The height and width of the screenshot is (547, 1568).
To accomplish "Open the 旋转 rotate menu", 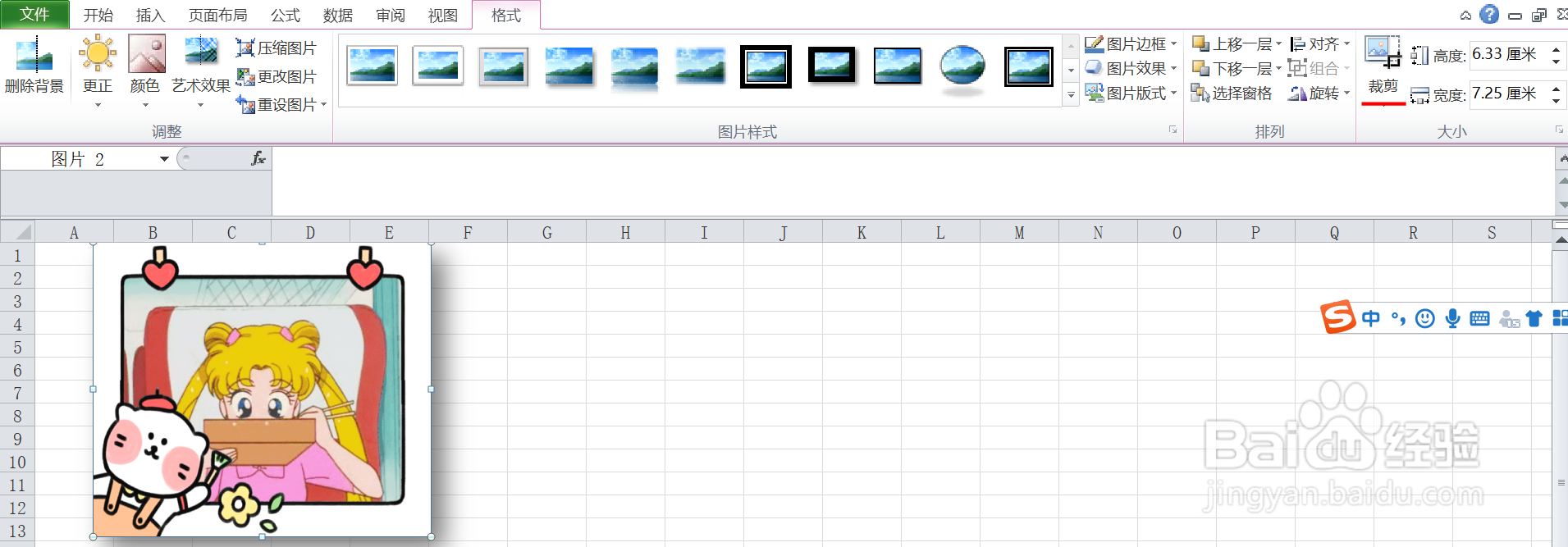I will (x=1319, y=93).
